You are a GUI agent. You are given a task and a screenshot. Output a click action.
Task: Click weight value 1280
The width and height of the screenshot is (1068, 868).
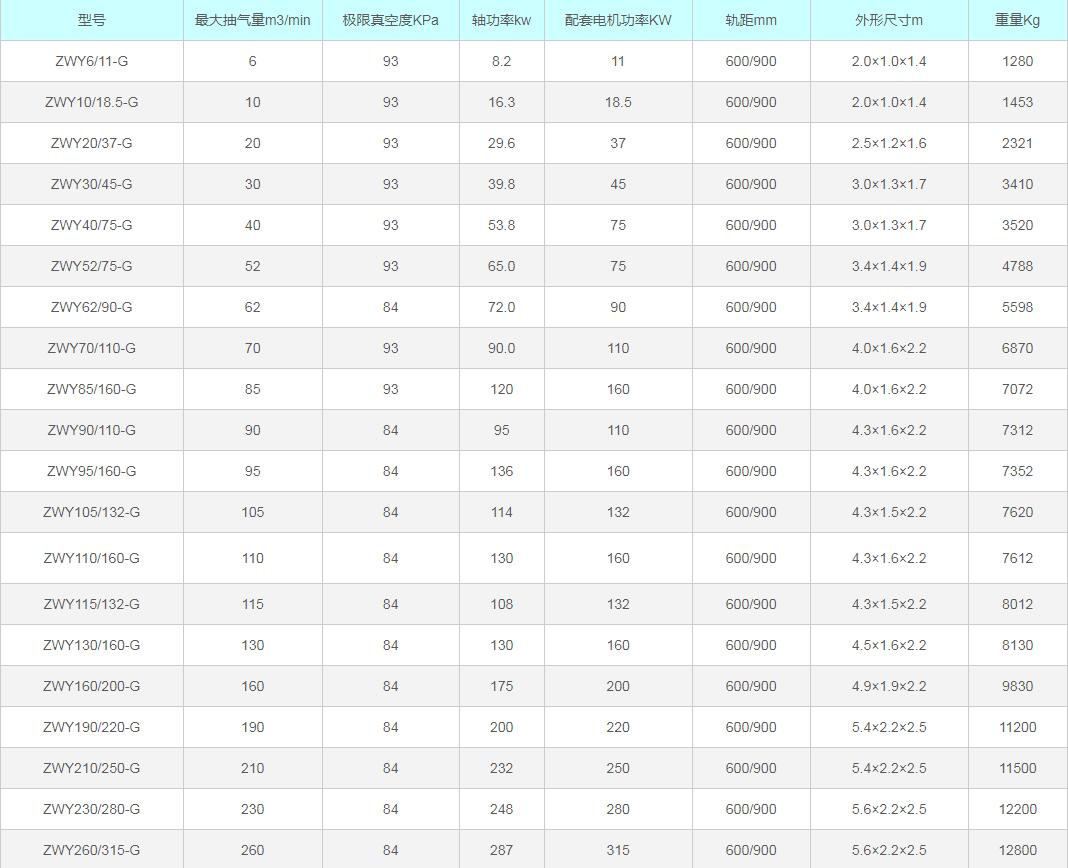[1017, 61]
